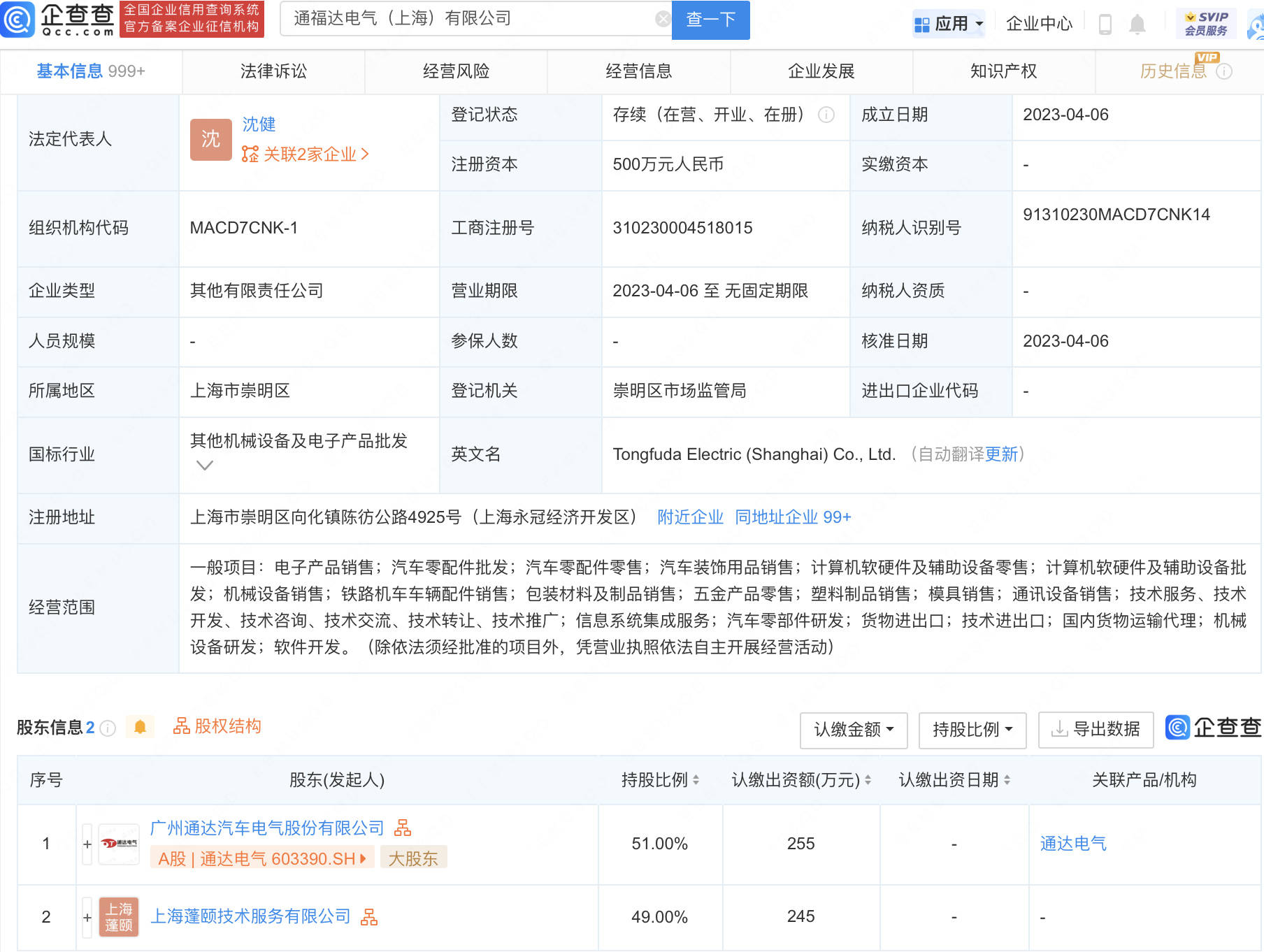This screenshot has height=952, width=1264.
Task: Open the 知识产权 tab
Action: pos(1003,71)
